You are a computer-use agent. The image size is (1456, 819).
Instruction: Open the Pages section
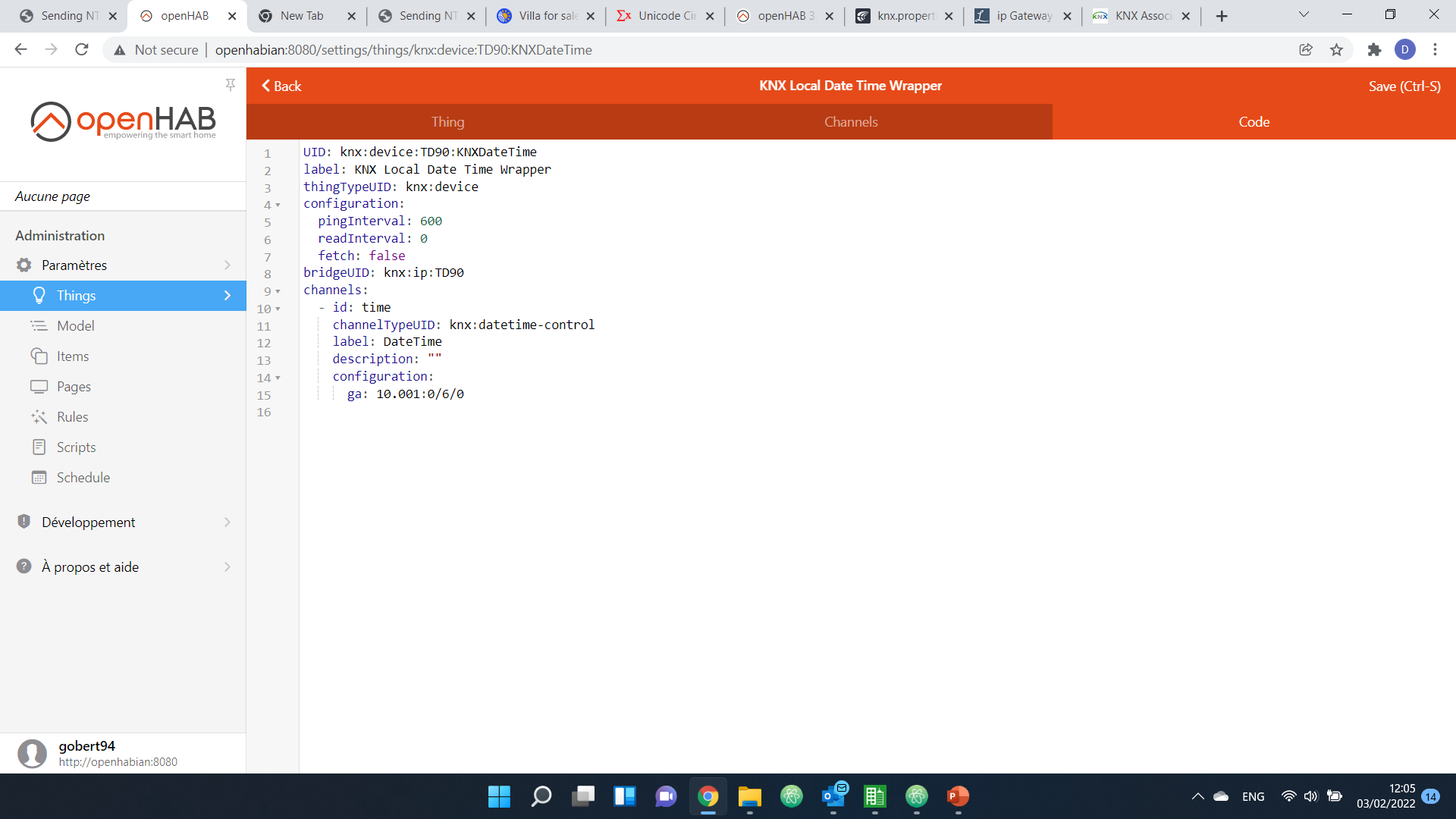point(74,386)
